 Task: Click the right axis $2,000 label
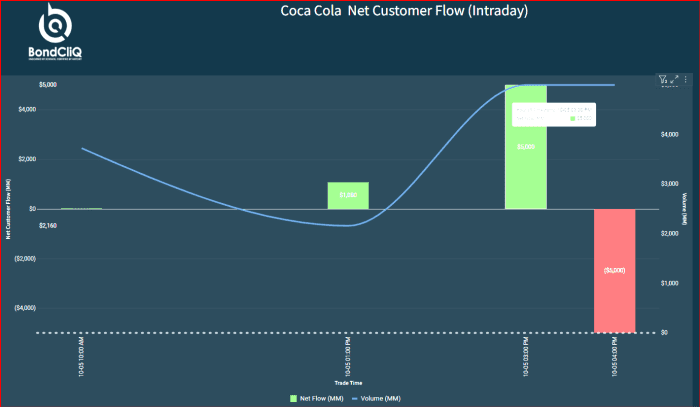coord(670,234)
